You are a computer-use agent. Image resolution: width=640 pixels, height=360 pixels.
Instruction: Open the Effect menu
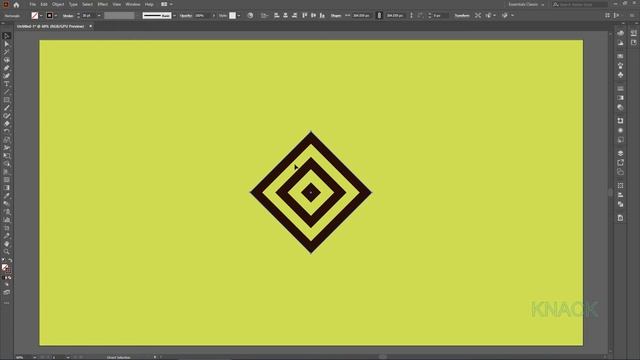point(102,4)
